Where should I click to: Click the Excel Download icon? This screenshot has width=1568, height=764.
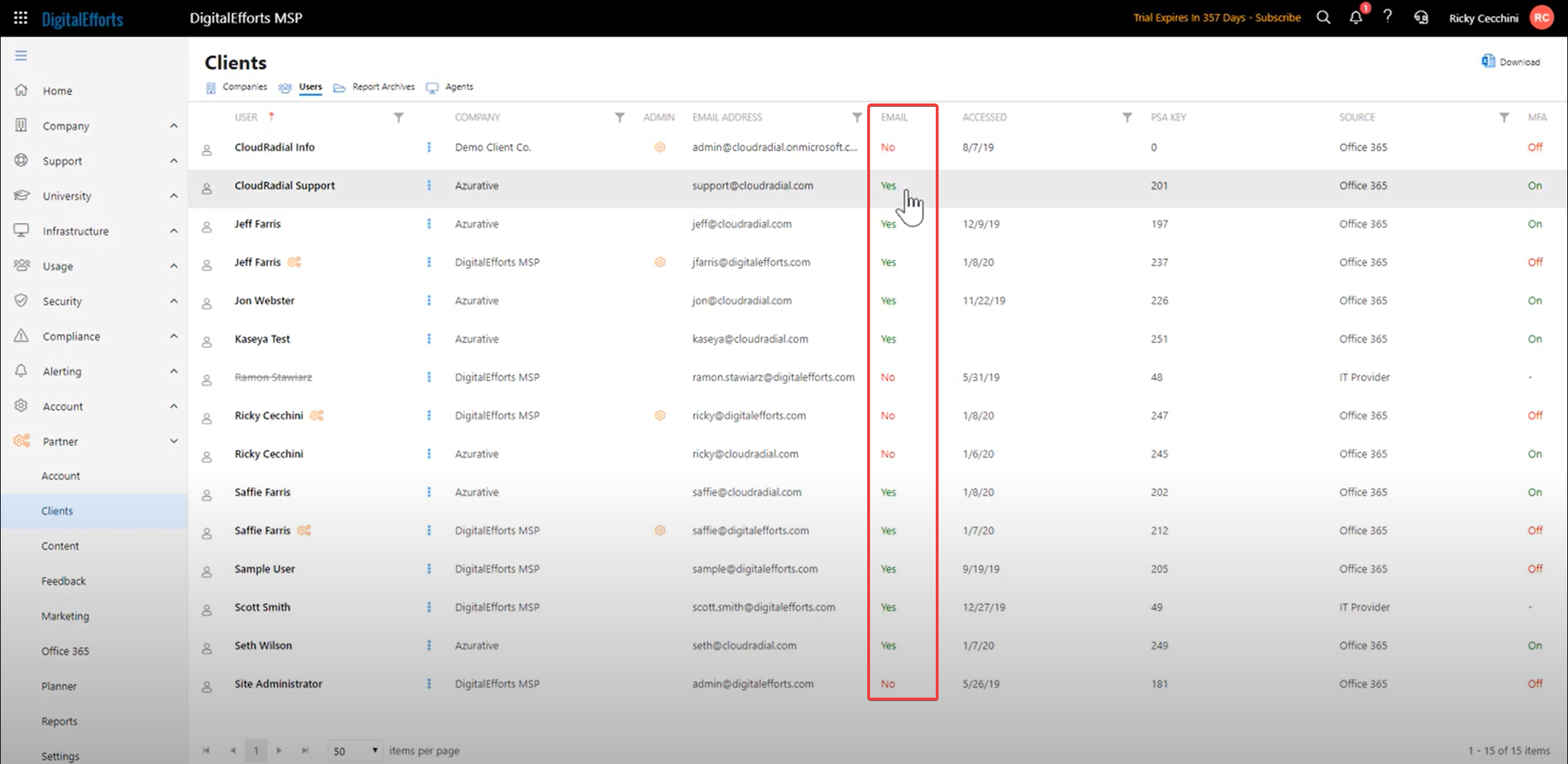click(1488, 62)
